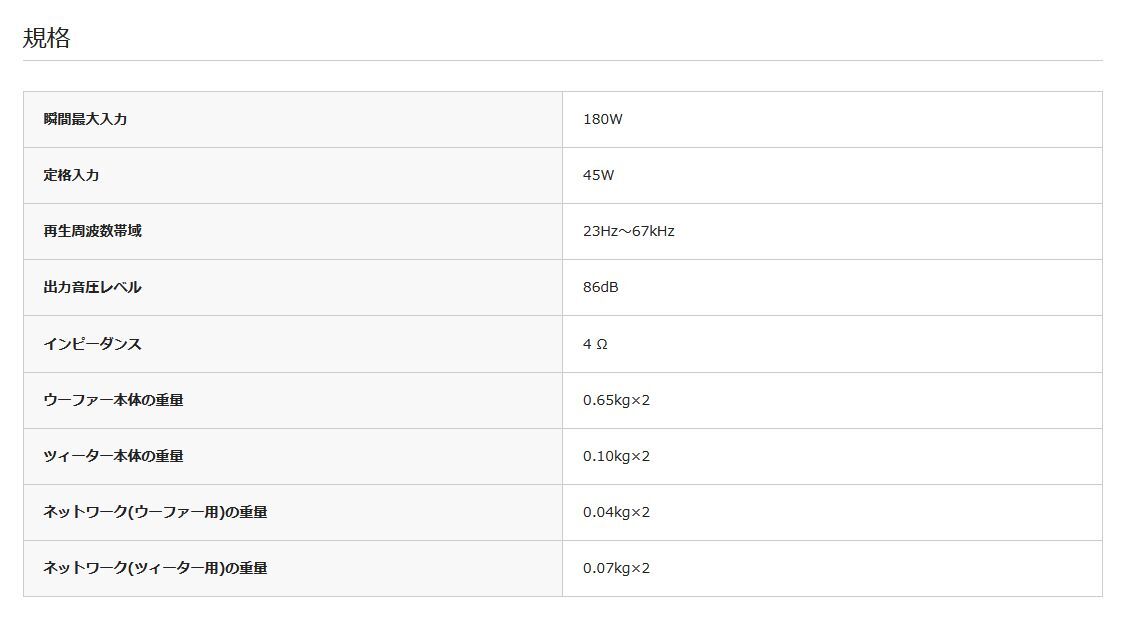Viewport: 1131px width, 632px height.
Task: Click the 出力音圧レベル label
Action: pyautogui.click(x=92, y=287)
